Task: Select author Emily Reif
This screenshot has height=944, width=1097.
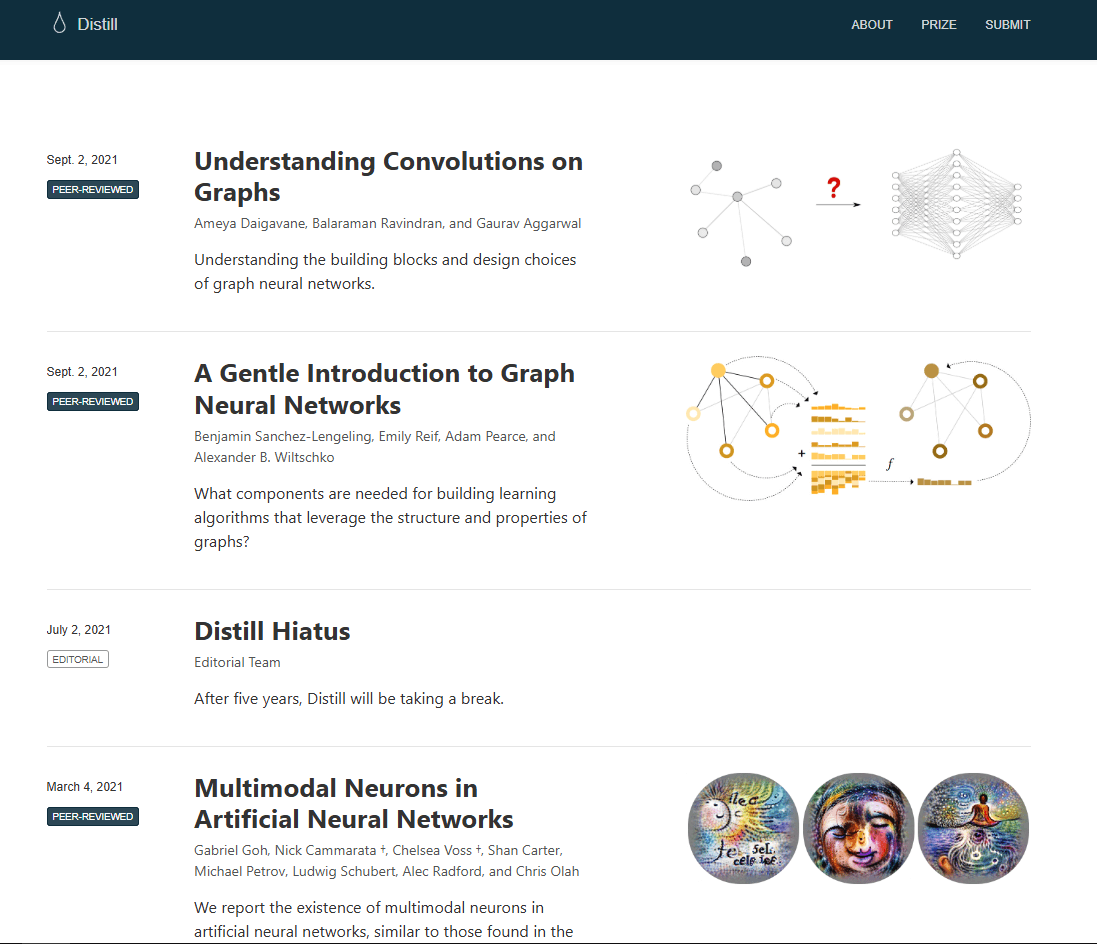Action: (x=407, y=436)
